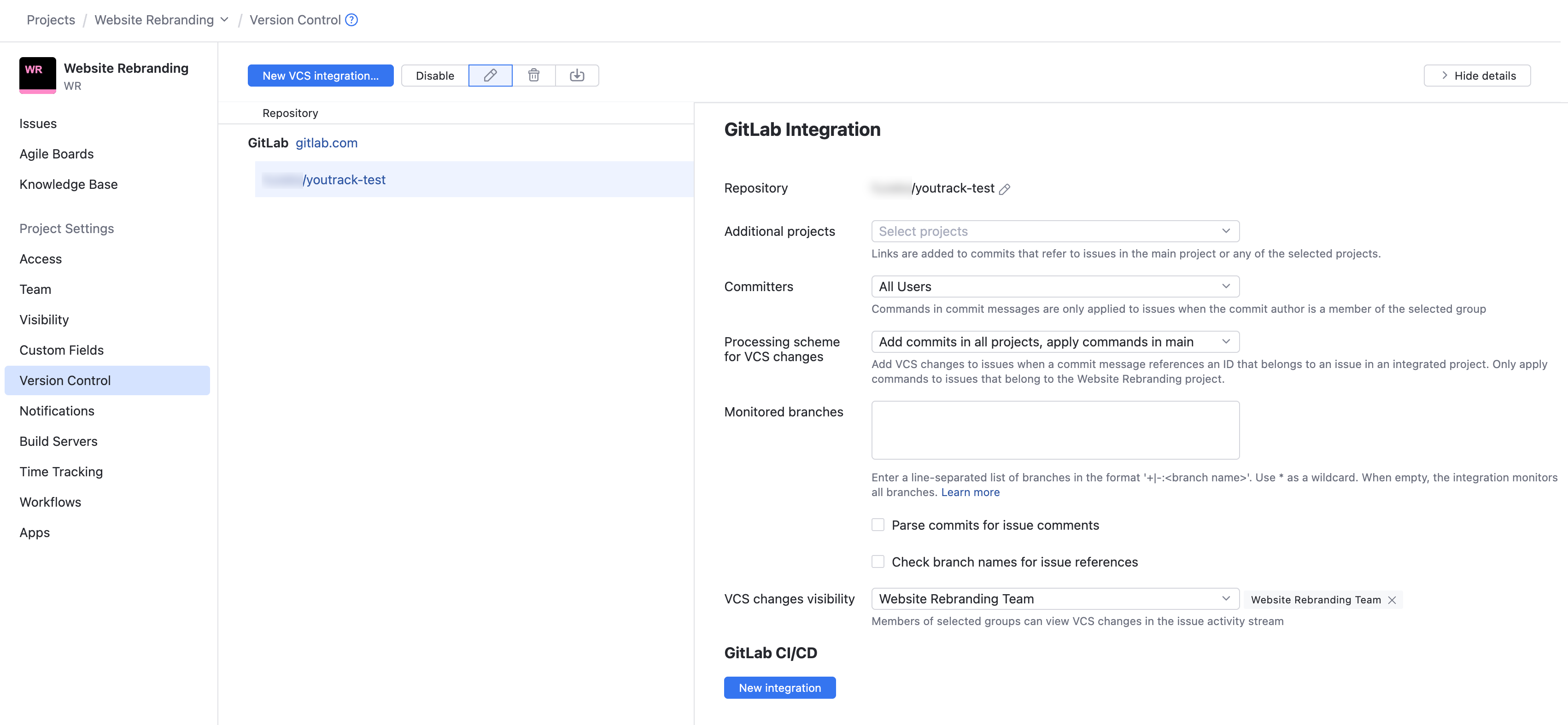Click inside the Monitored branches field

point(1055,430)
